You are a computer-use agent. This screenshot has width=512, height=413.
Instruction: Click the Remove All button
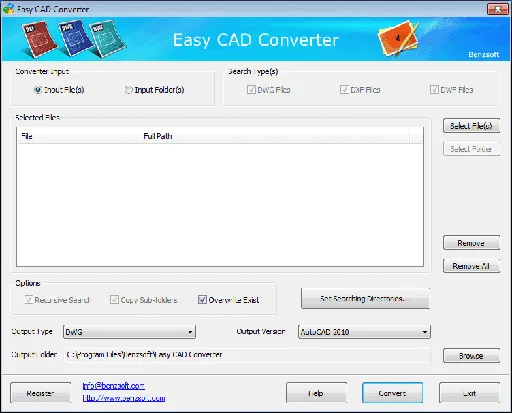pos(471,266)
